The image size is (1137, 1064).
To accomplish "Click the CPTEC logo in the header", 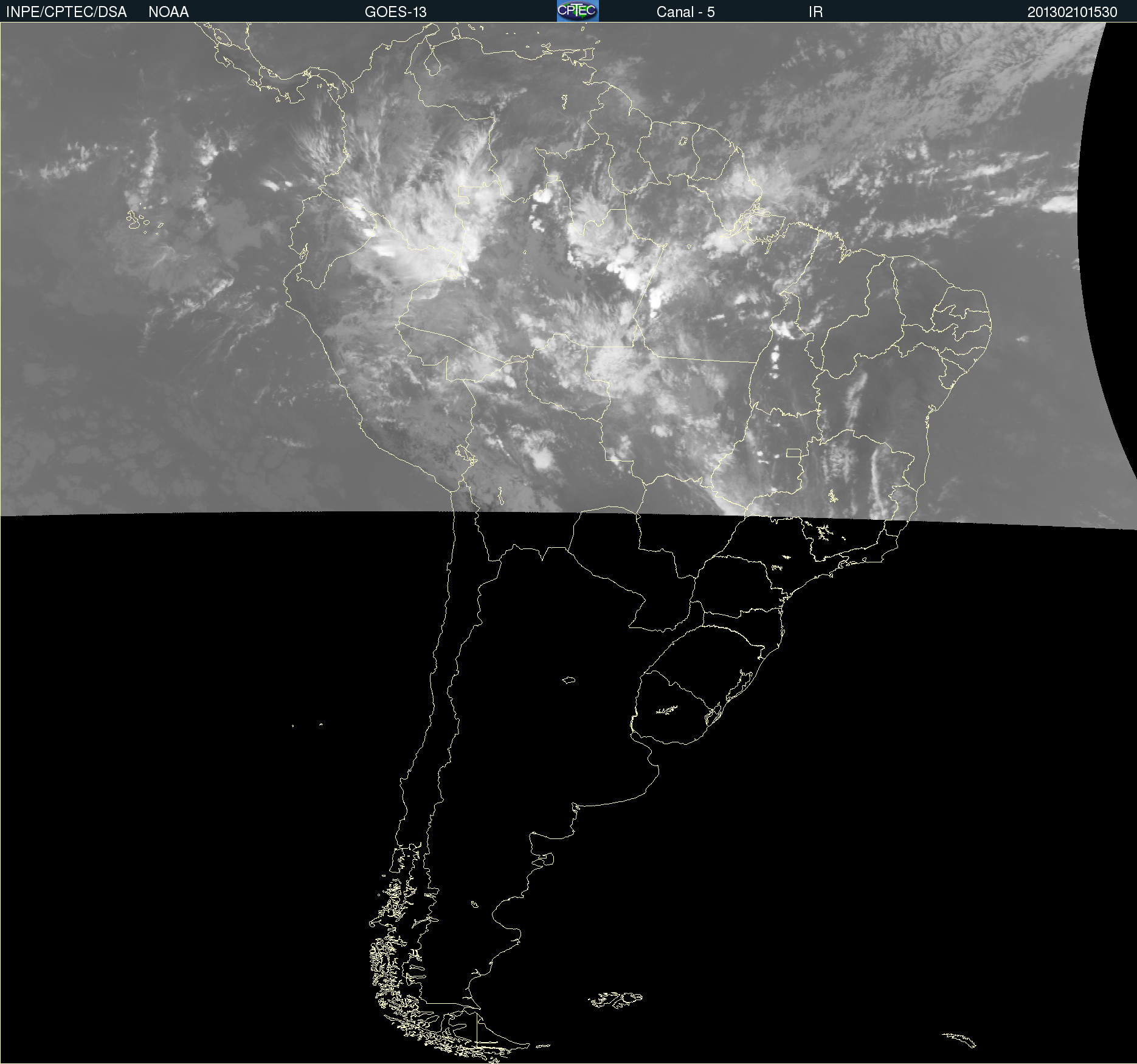I will click(578, 11).
